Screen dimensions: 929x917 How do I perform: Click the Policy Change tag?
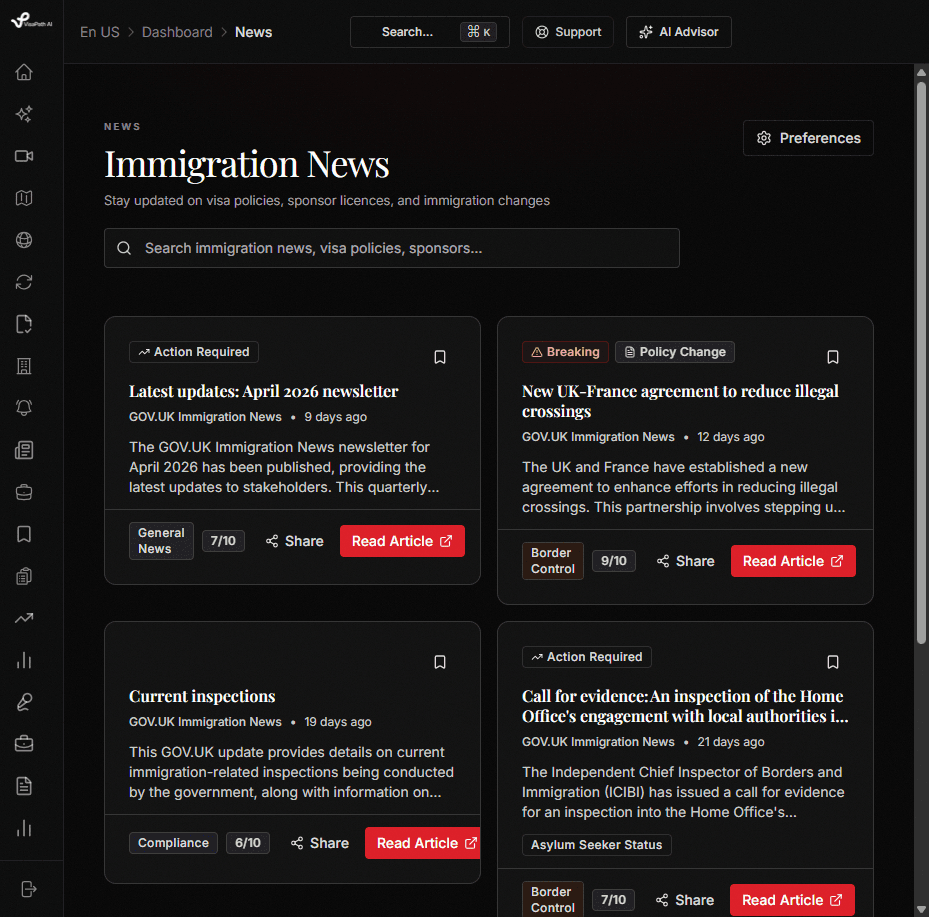pos(675,352)
